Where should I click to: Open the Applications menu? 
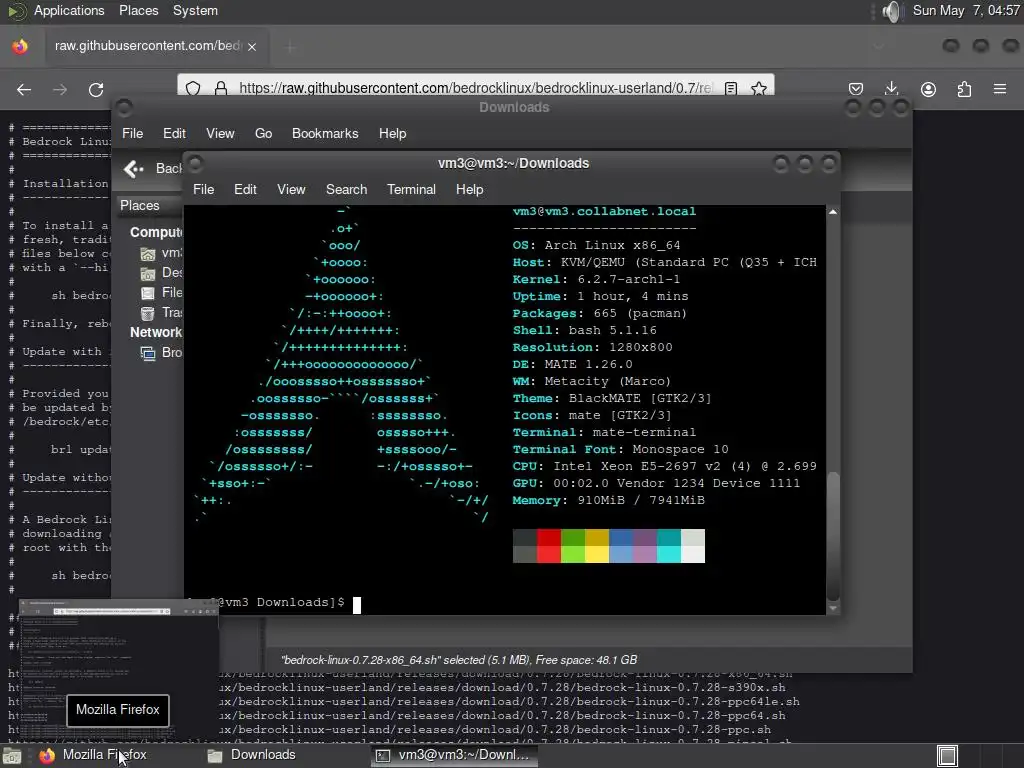pyautogui.click(x=69, y=10)
